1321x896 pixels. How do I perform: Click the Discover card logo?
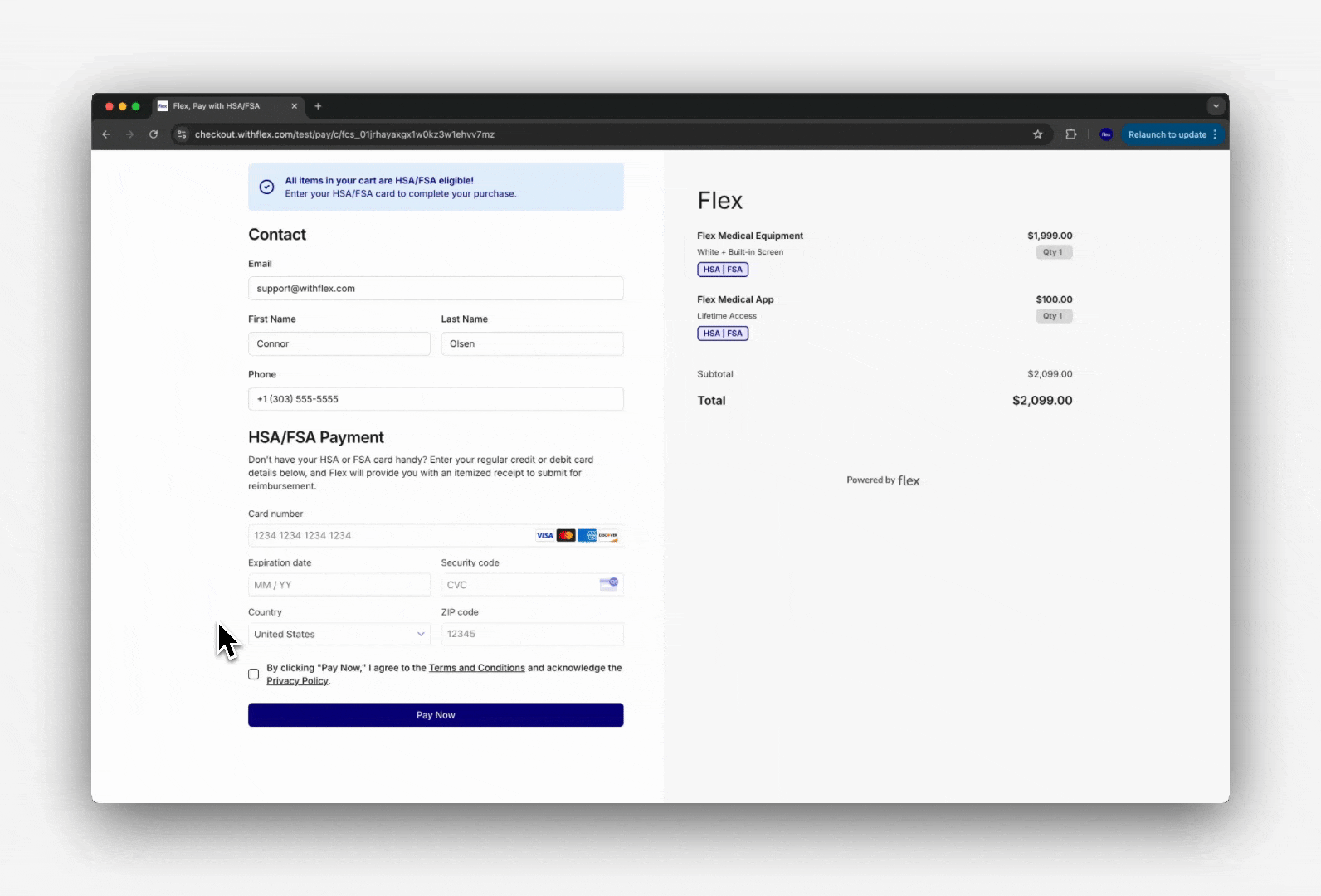tap(608, 536)
